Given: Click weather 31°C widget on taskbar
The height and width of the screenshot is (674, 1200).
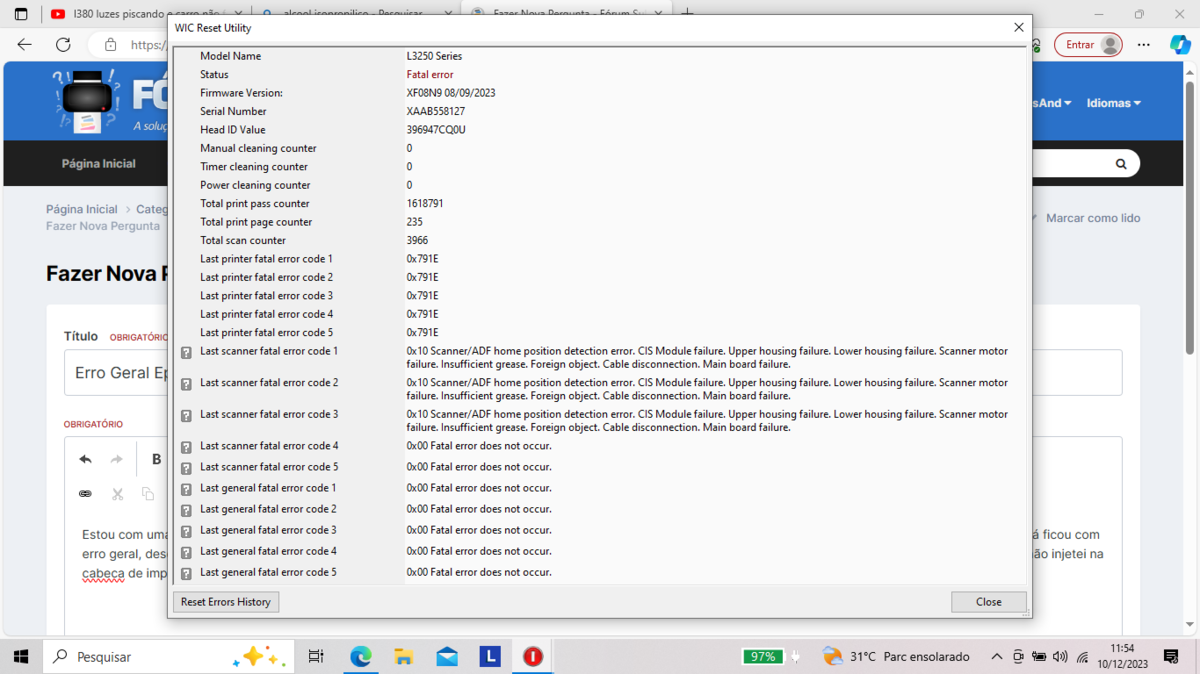Looking at the screenshot, I should tap(896, 657).
